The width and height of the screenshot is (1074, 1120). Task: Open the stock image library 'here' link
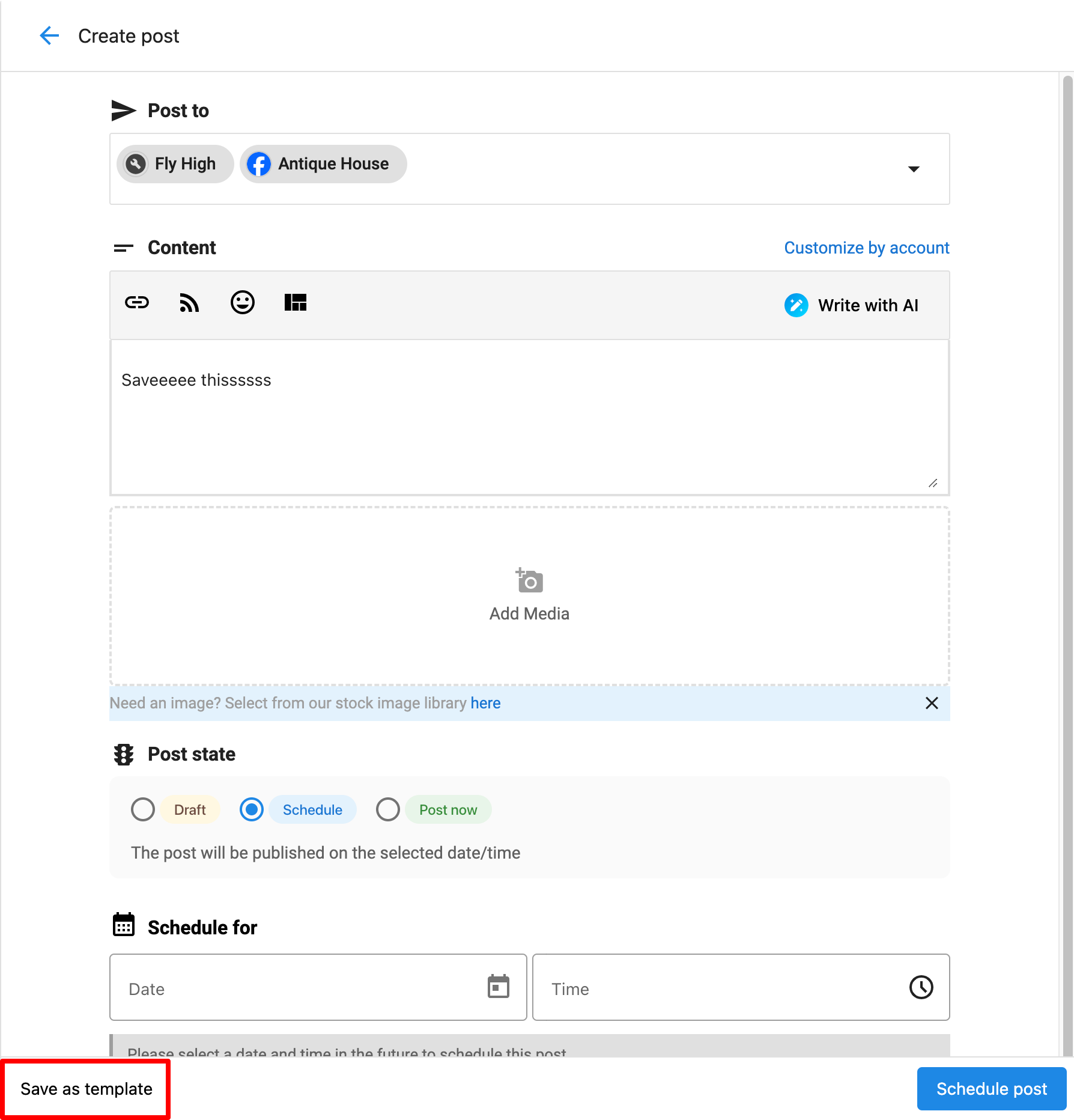coord(485,703)
